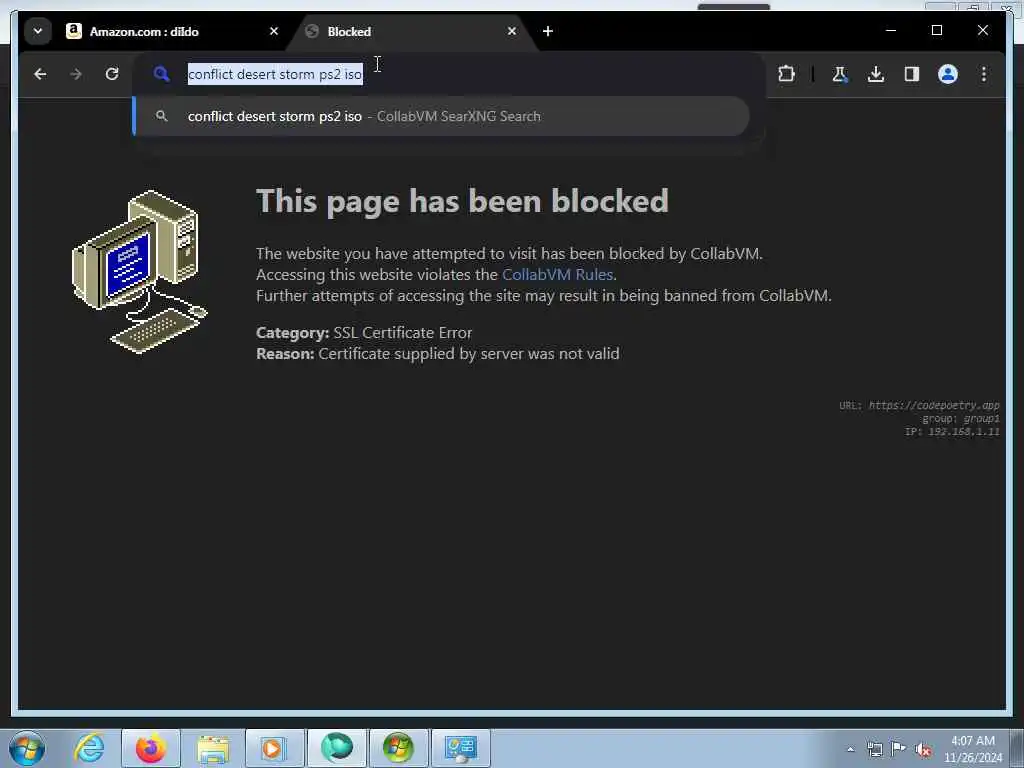Close the browser window
This screenshot has width=1024, height=768.
982,31
